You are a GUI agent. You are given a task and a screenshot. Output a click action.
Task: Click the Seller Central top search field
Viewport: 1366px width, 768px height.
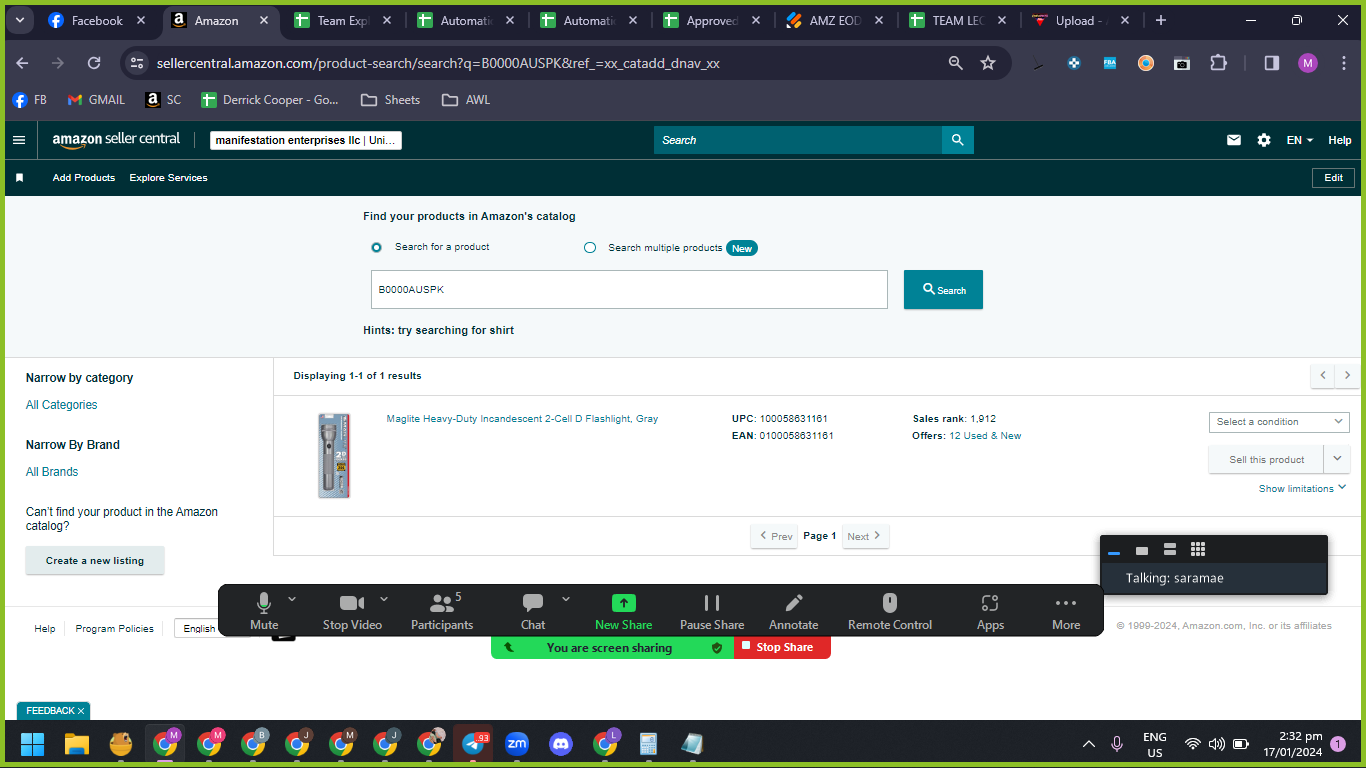[x=798, y=140]
